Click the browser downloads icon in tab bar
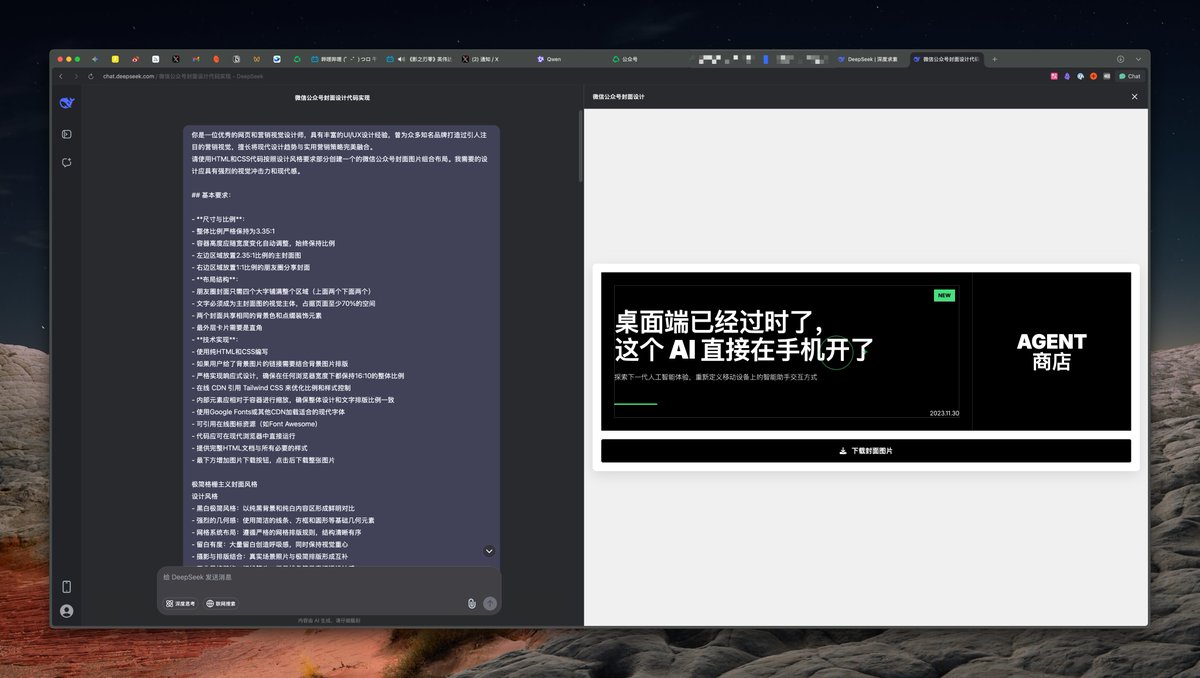The image size is (1200, 678). (x=1120, y=59)
